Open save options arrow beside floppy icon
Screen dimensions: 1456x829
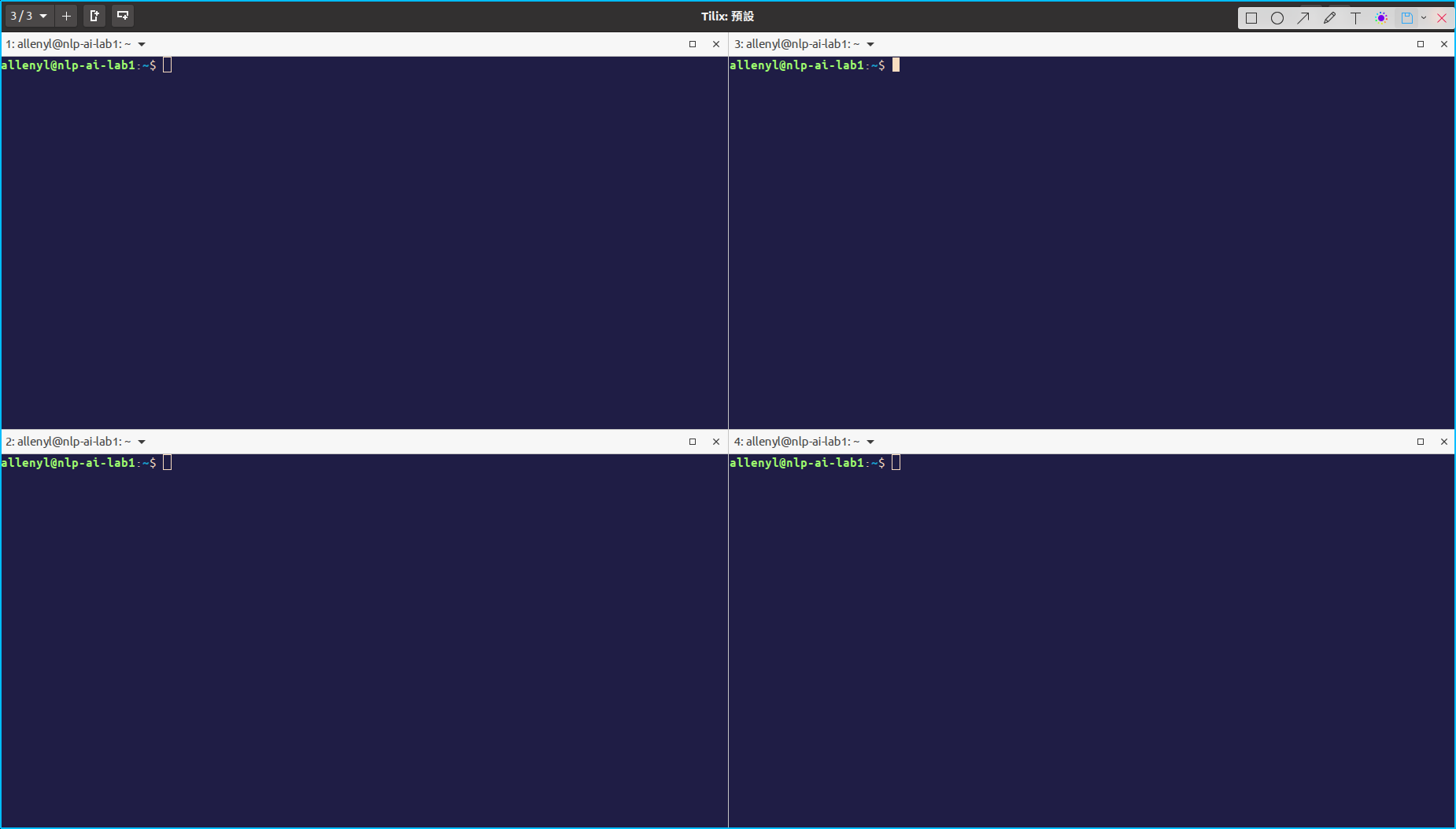[1424, 18]
